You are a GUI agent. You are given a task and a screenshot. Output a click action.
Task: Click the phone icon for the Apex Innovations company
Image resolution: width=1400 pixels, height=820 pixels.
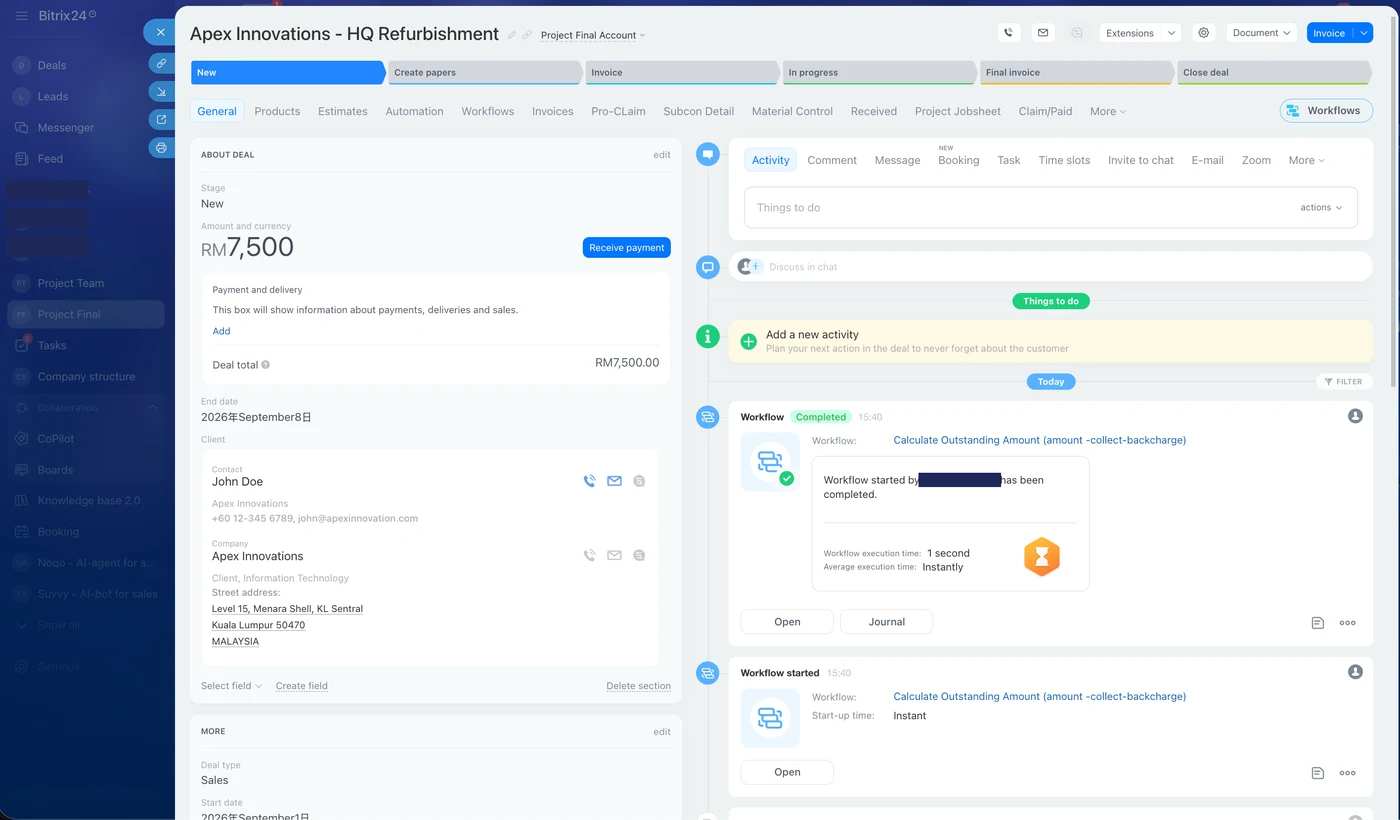[x=589, y=555]
